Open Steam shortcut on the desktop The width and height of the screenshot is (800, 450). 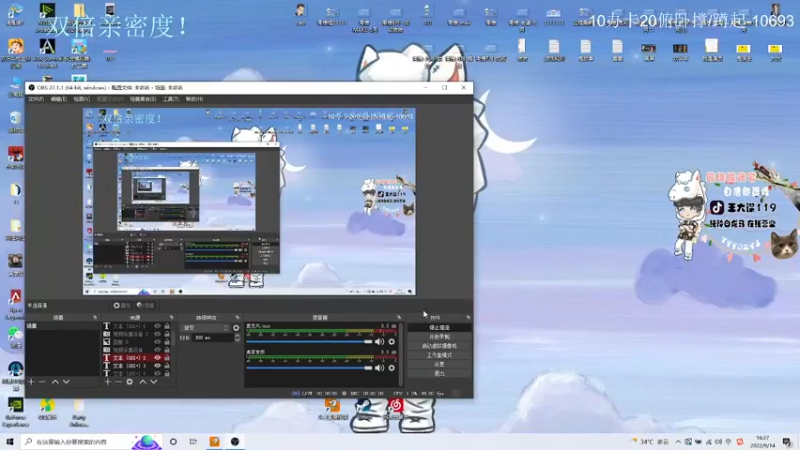pos(364,409)
